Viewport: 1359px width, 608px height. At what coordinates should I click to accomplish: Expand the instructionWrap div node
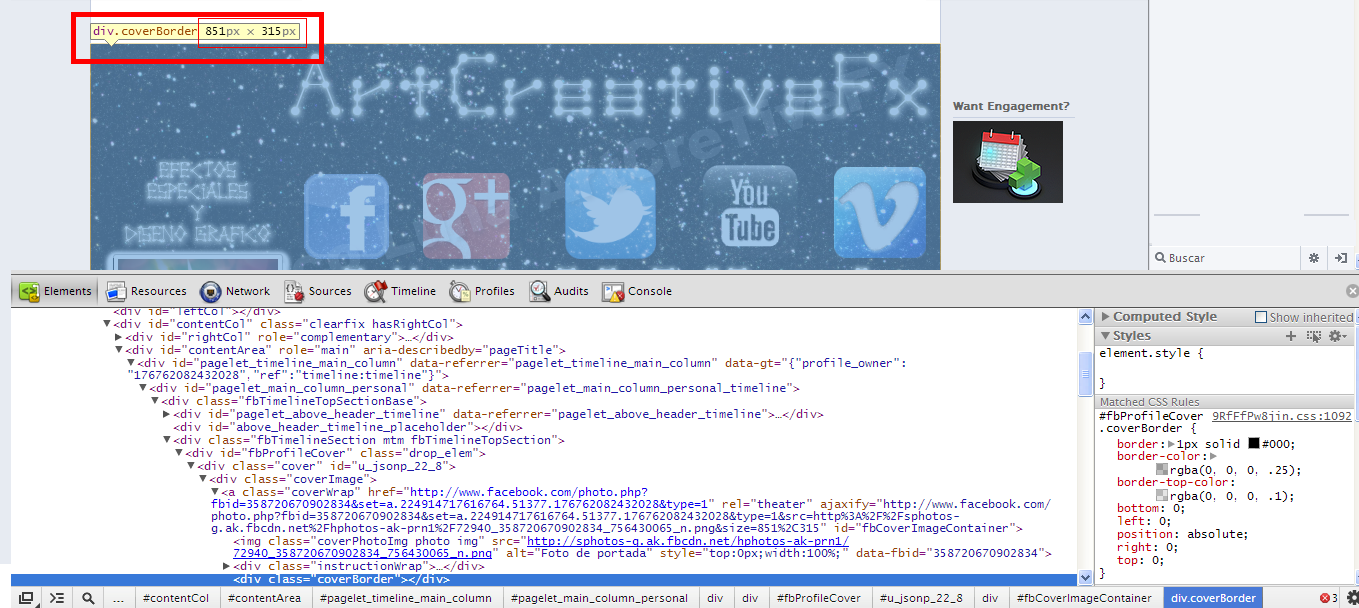click(226, 566)
